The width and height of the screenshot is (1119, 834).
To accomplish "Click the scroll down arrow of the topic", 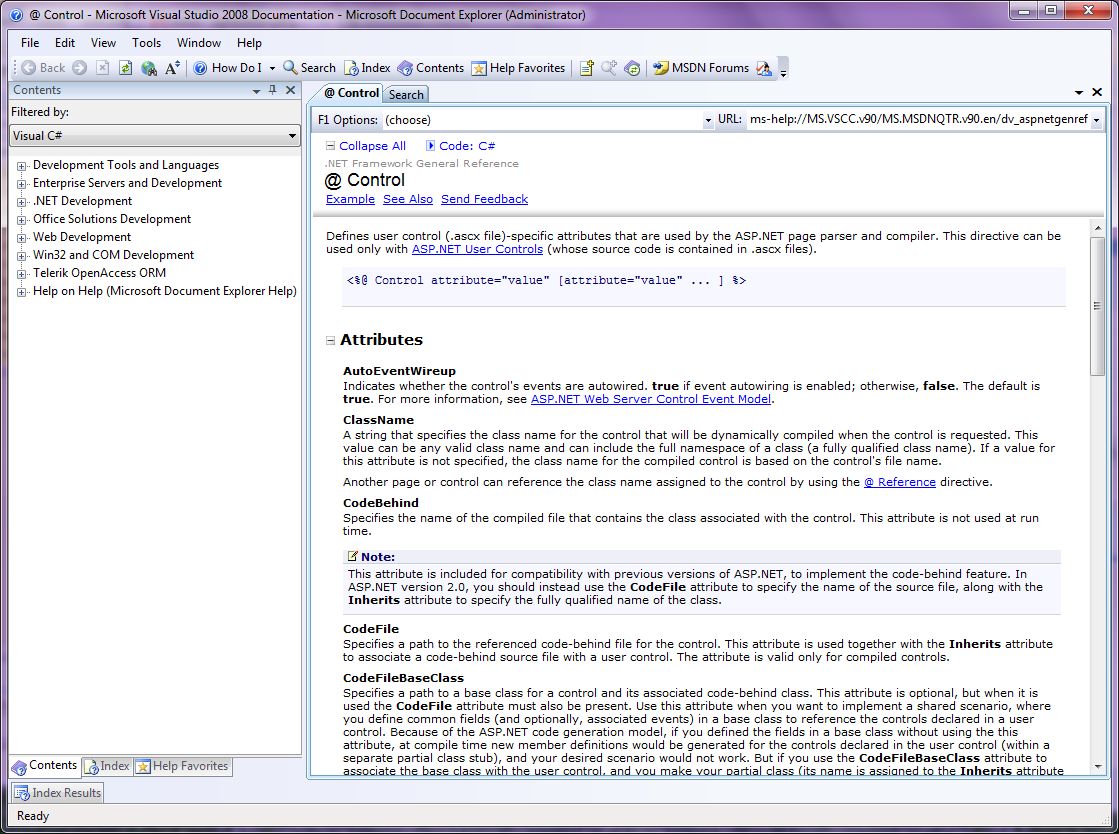I will [1098, 767].
